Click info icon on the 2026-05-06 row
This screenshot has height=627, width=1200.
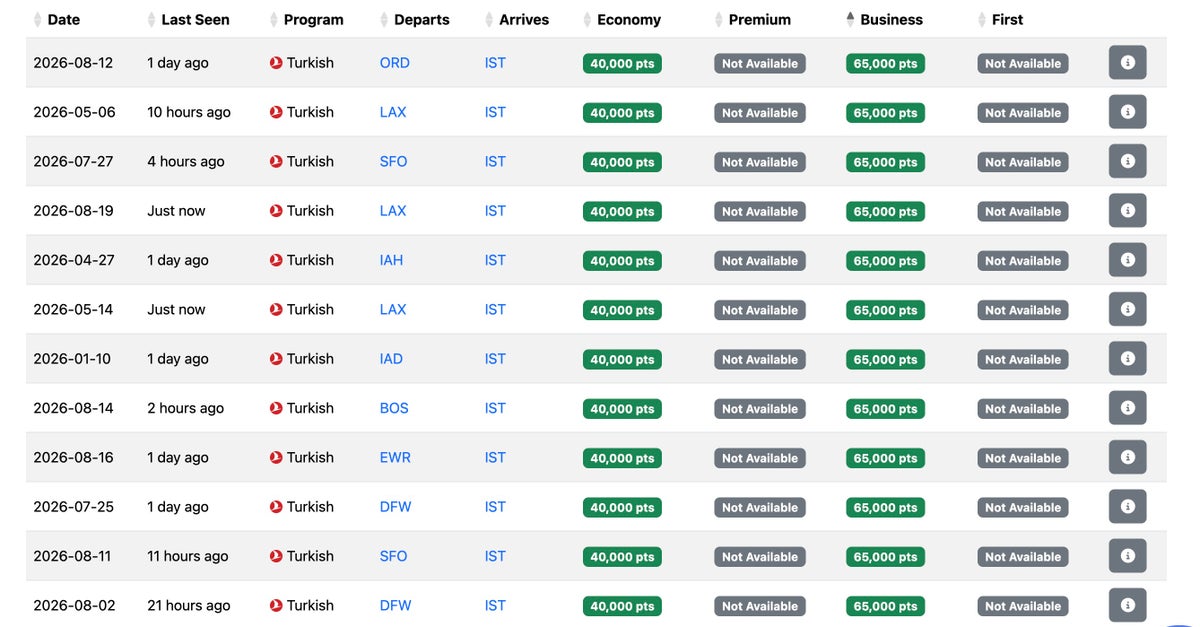point(1127,112)
